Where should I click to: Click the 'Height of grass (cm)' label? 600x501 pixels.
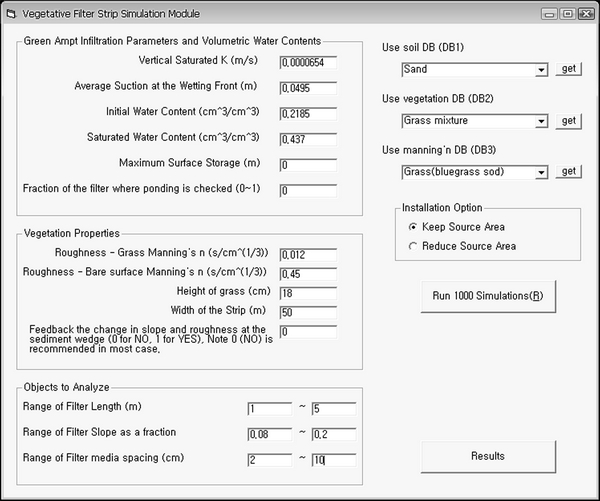pos(223,291)
